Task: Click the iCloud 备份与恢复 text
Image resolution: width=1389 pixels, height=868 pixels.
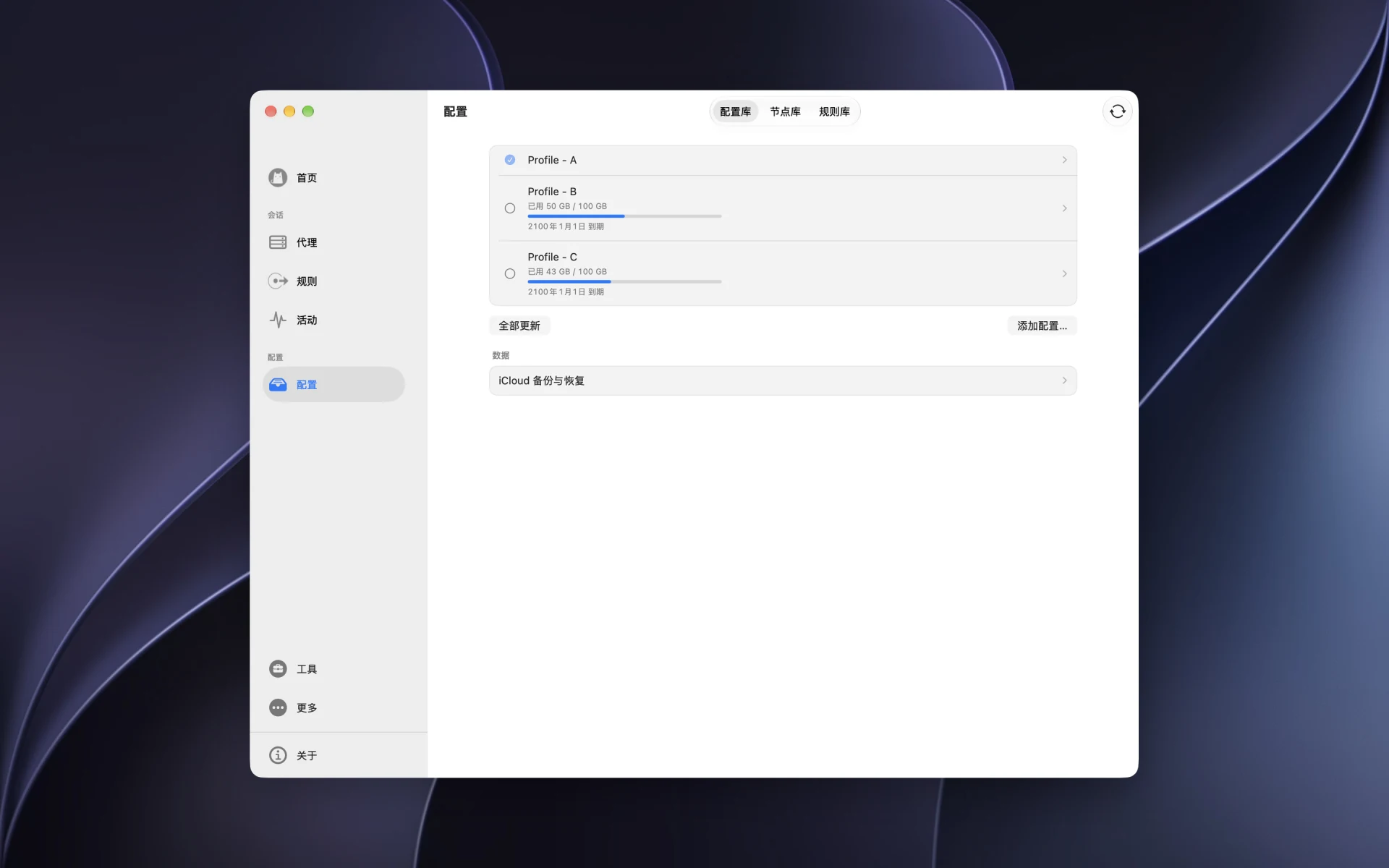Action: [541, 380]
